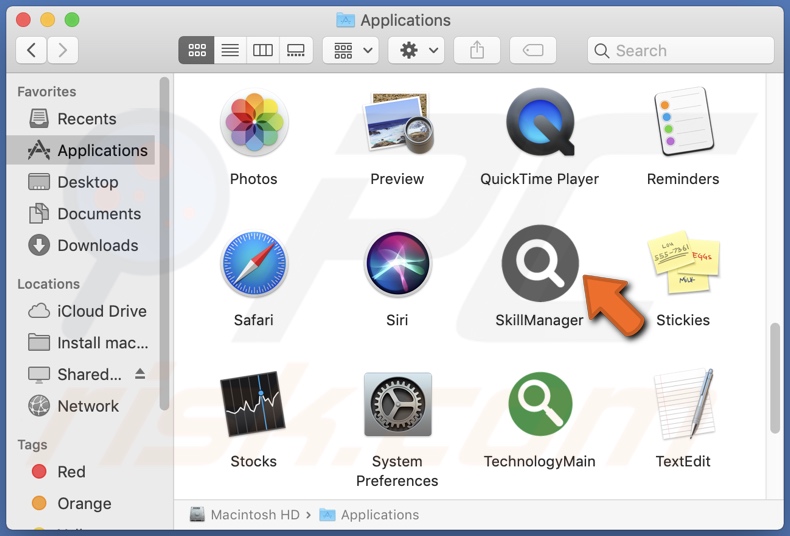The width and height of the screenshot is (790, 536).
Task: Select the Orange tag
Action: click(x=81, y=504)
